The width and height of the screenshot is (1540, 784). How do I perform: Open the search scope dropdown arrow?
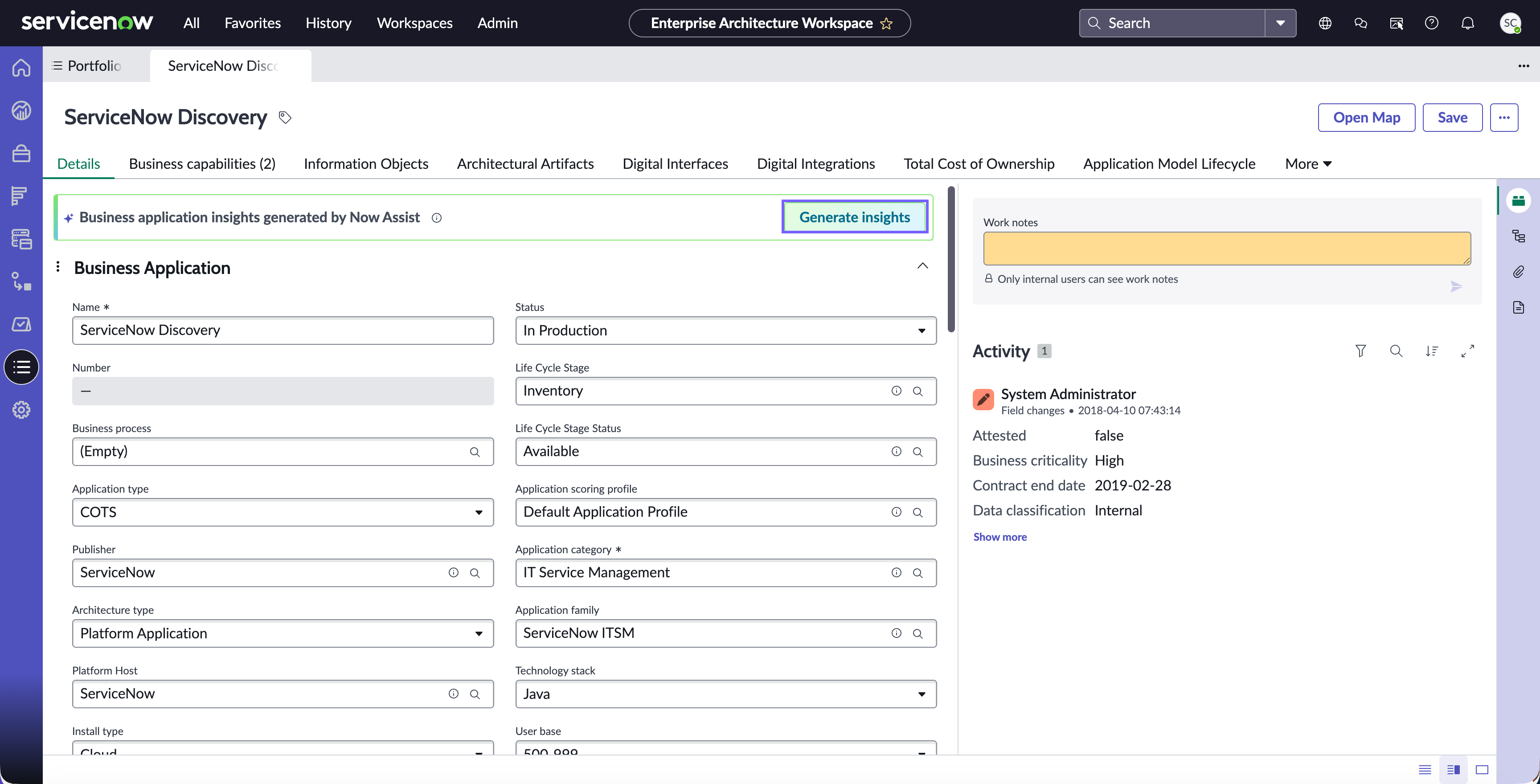coord(1280,23)
